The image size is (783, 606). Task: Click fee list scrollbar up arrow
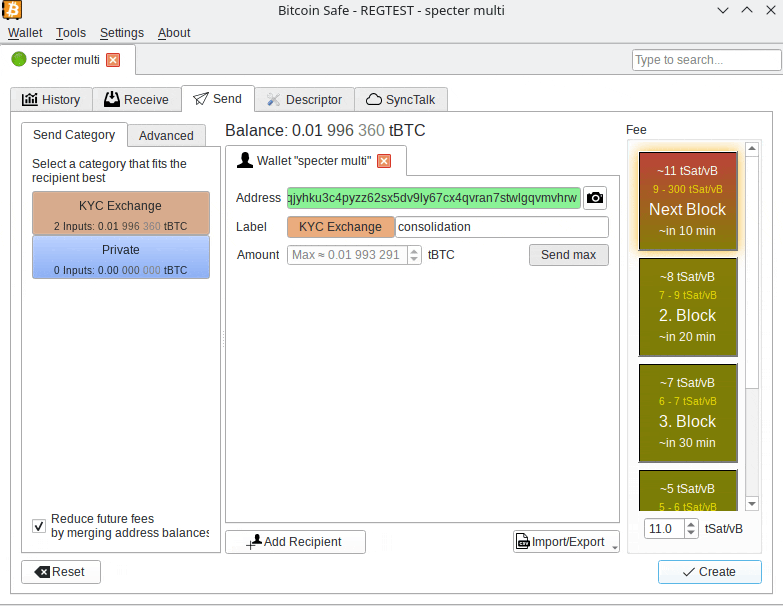pos(752,149)
